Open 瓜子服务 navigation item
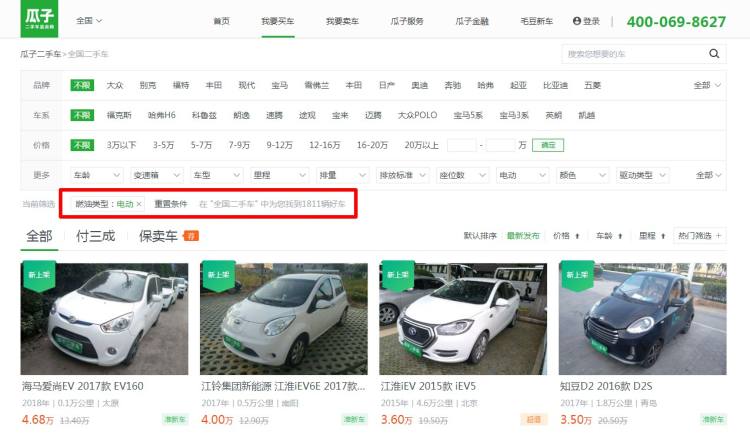Screen dimensions: 750x442 [x=407, y=21]
